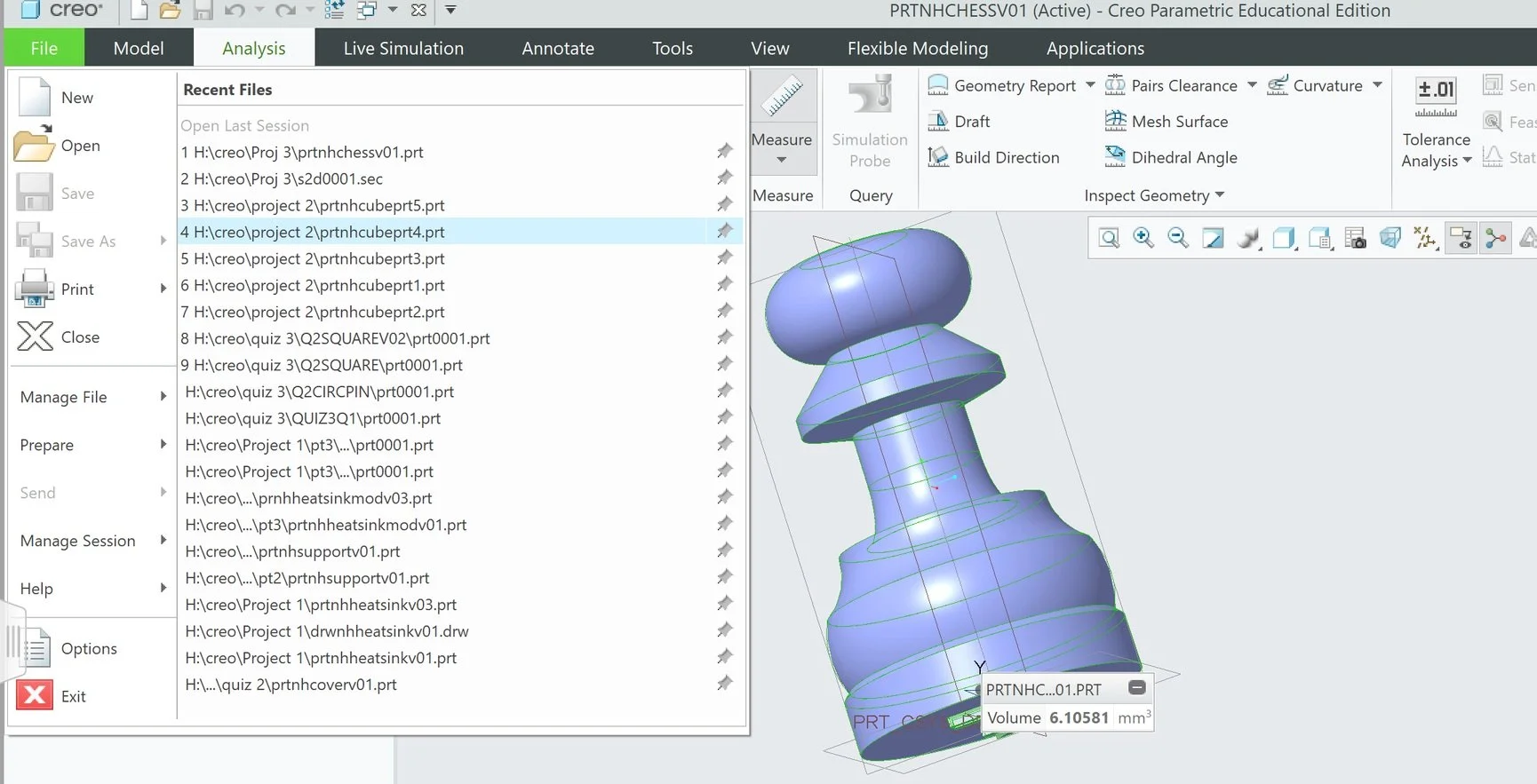
Task: Switch to the View tab
Action: pyautogui.click(x=769, y=48)
